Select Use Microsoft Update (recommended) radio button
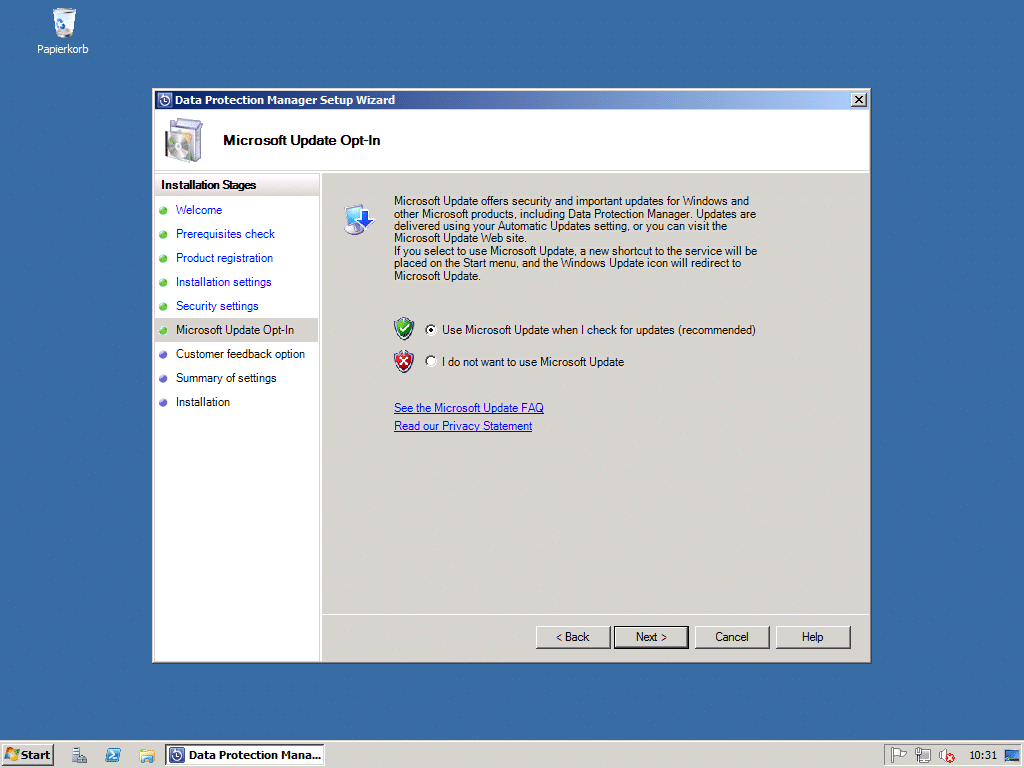 coord(430,330)
